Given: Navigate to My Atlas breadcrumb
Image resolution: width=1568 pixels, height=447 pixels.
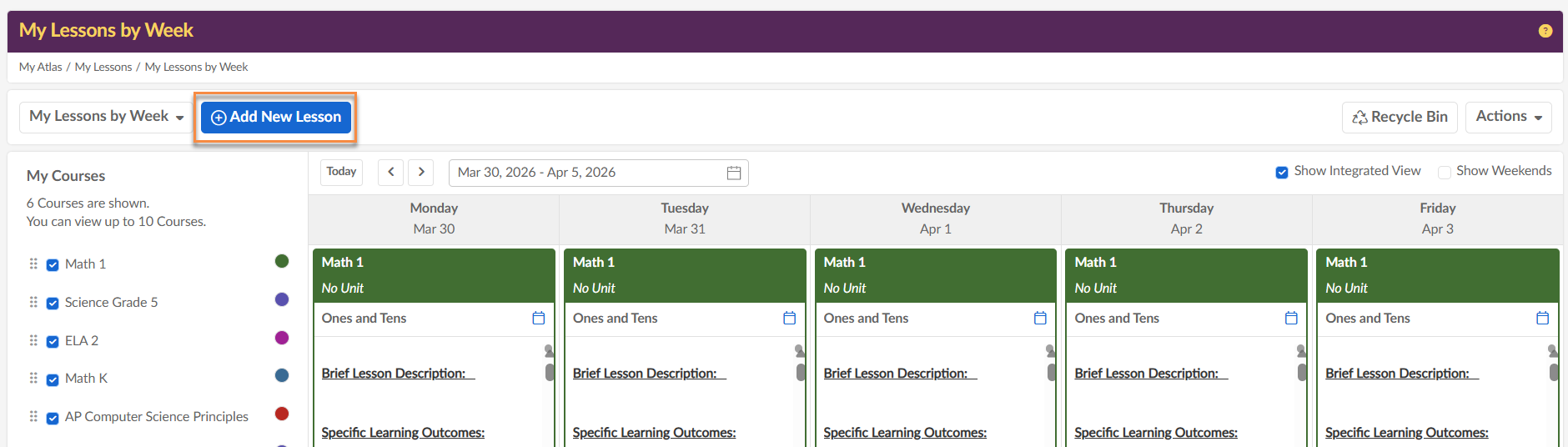Looking at the screenshot, I should pyautogui.click(x=40, y=67).
